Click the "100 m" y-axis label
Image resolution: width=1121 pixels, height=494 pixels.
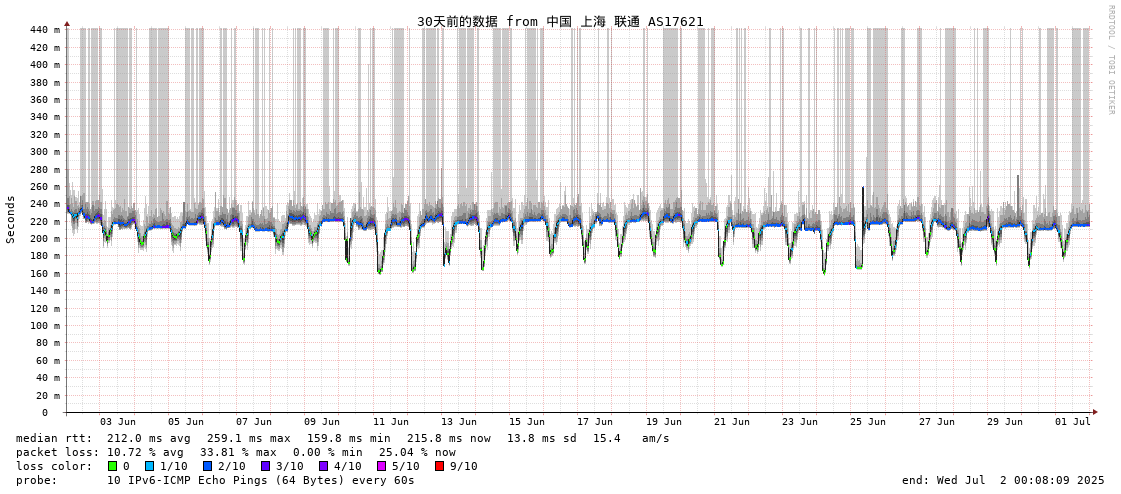click(x=44, y=326)
